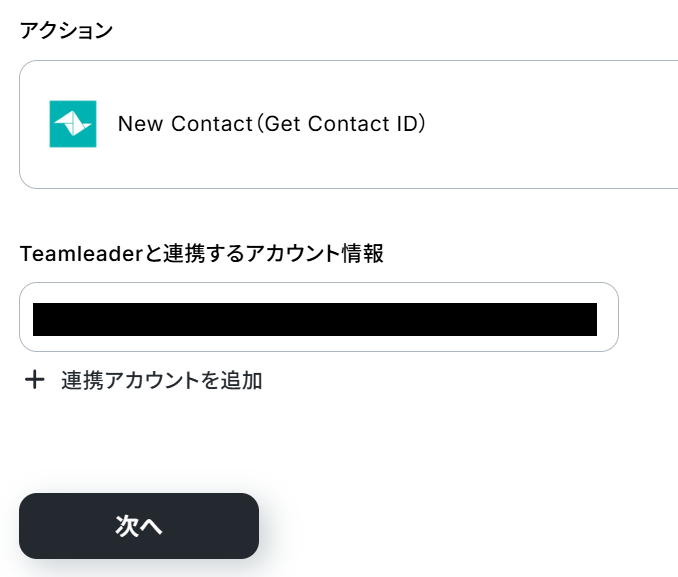Click the redacted account name bar

(x=315, y=319)
